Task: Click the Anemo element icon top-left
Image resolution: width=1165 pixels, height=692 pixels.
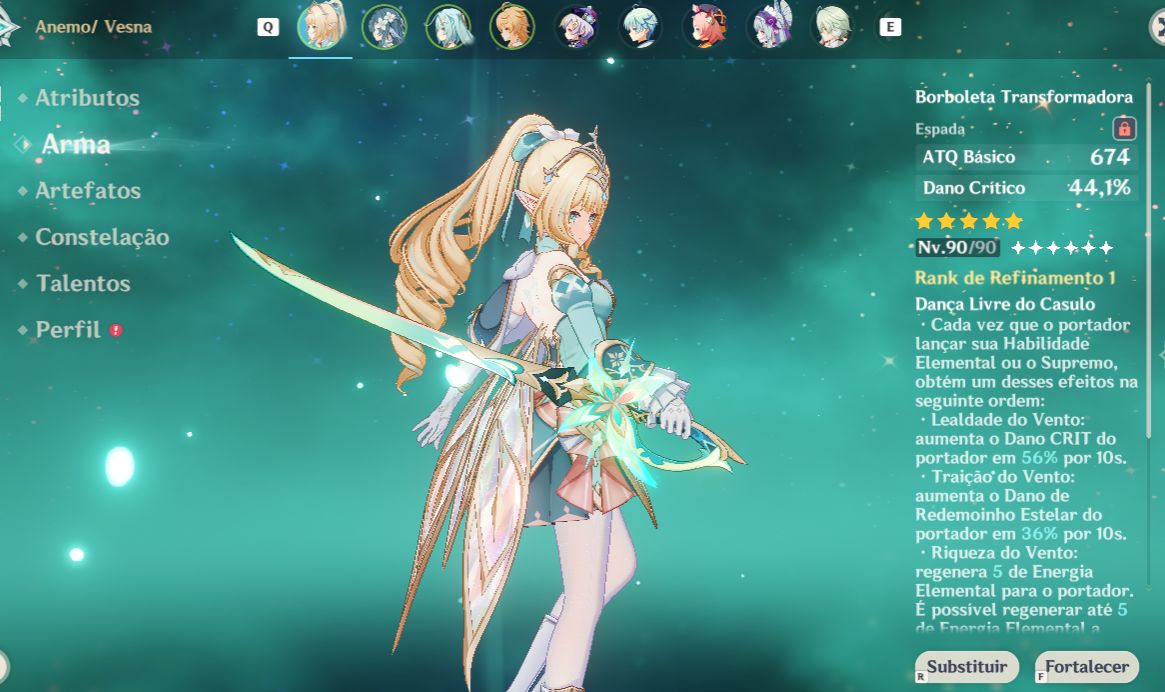Action: tap(7, 26)
